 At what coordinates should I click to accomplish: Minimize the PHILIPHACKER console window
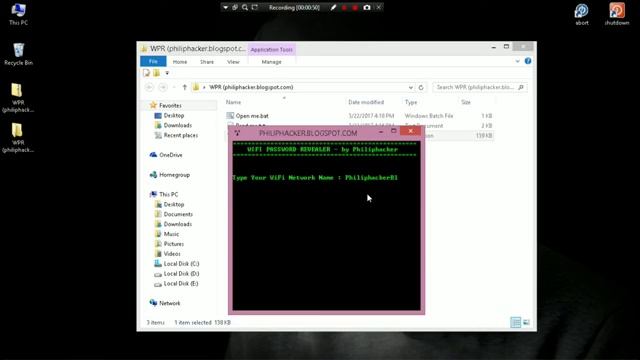click(x=380, y=131)
